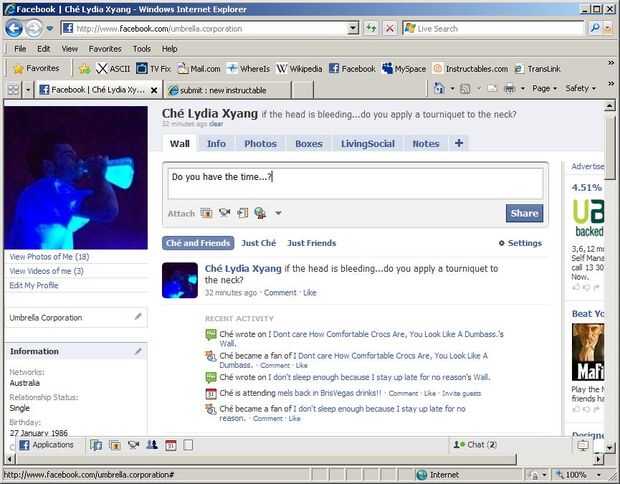This screenshot has height=484, width=620.
Task: Go forward with the browser Forward arrow
Action: (x=34, y=28)
